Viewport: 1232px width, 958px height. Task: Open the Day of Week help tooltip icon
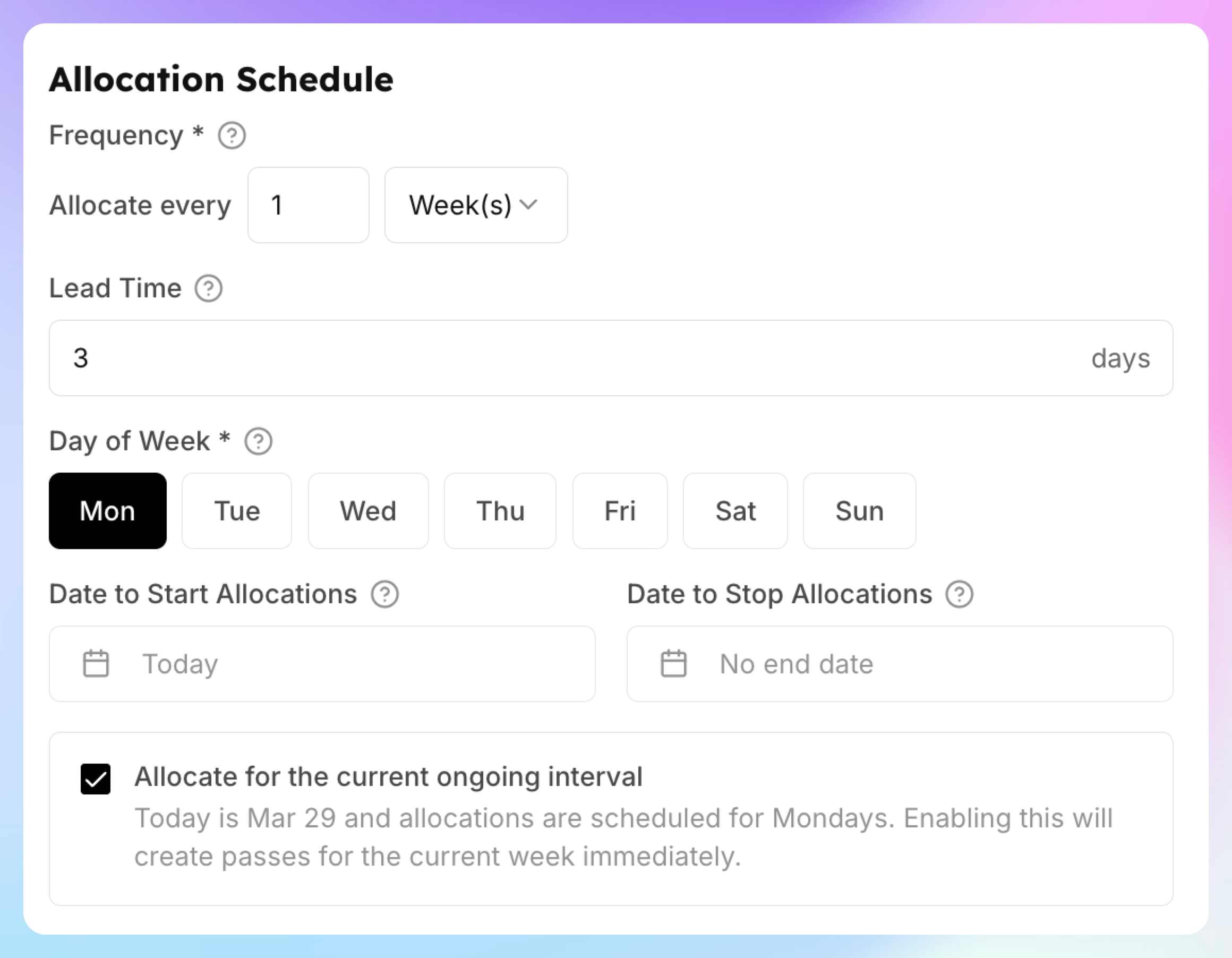259,441
